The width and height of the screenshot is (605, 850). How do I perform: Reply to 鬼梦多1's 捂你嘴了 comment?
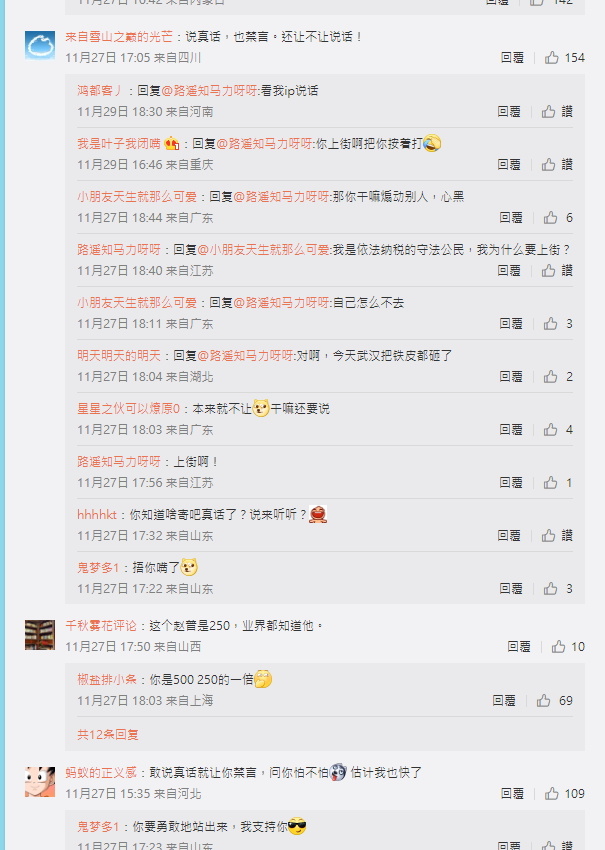pyautogui.click(x=511, y=588)
